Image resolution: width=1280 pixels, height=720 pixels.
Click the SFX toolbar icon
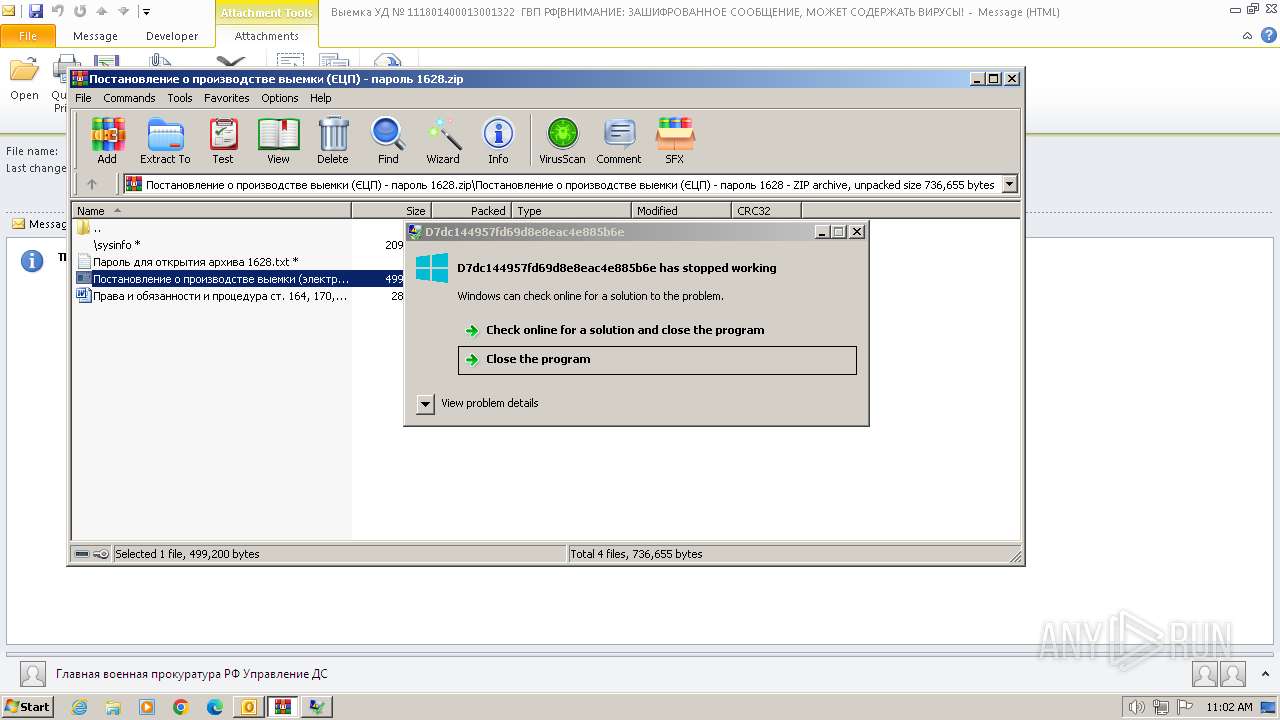click(x=675, y=140)
